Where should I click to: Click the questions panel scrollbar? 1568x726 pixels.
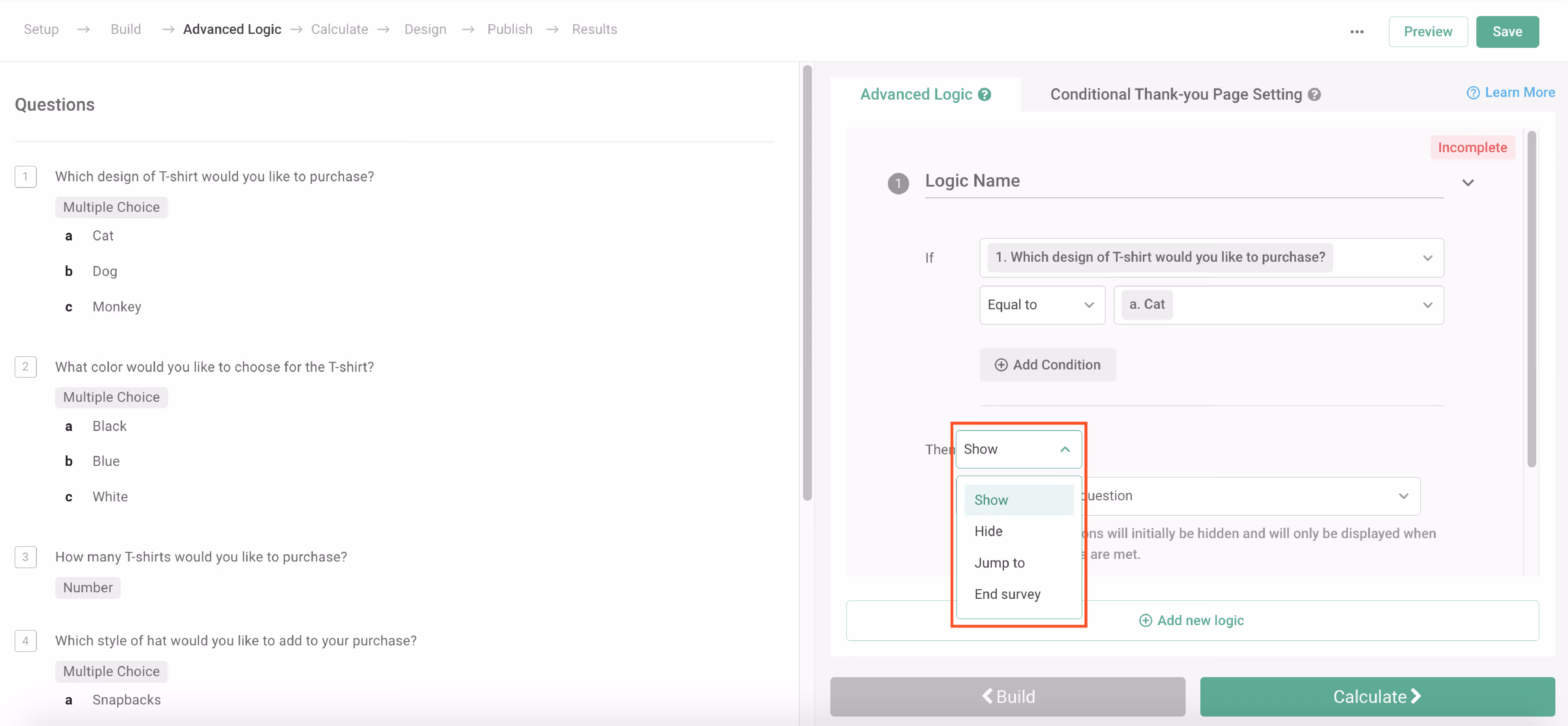807,283
